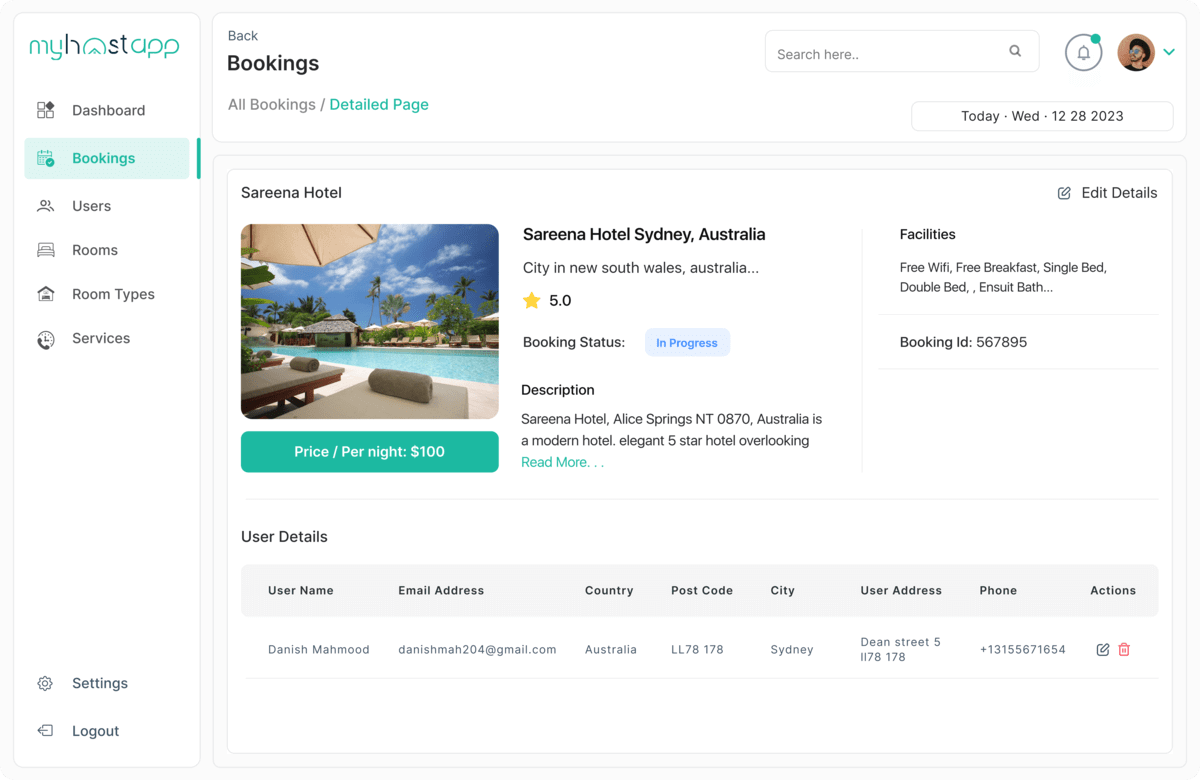Screen dimensions: 1200x780
Task: Click the Back link
Action: coord(242,36)
